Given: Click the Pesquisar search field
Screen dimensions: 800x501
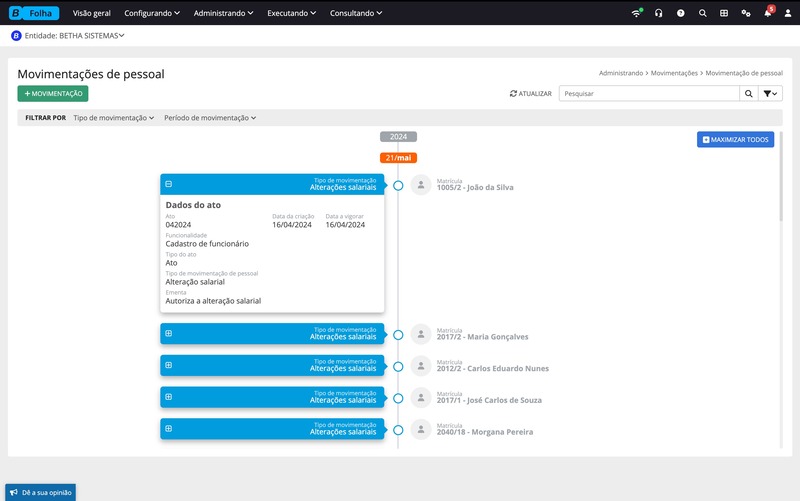Looking at the screenshot, I should [x=648, y=93].
